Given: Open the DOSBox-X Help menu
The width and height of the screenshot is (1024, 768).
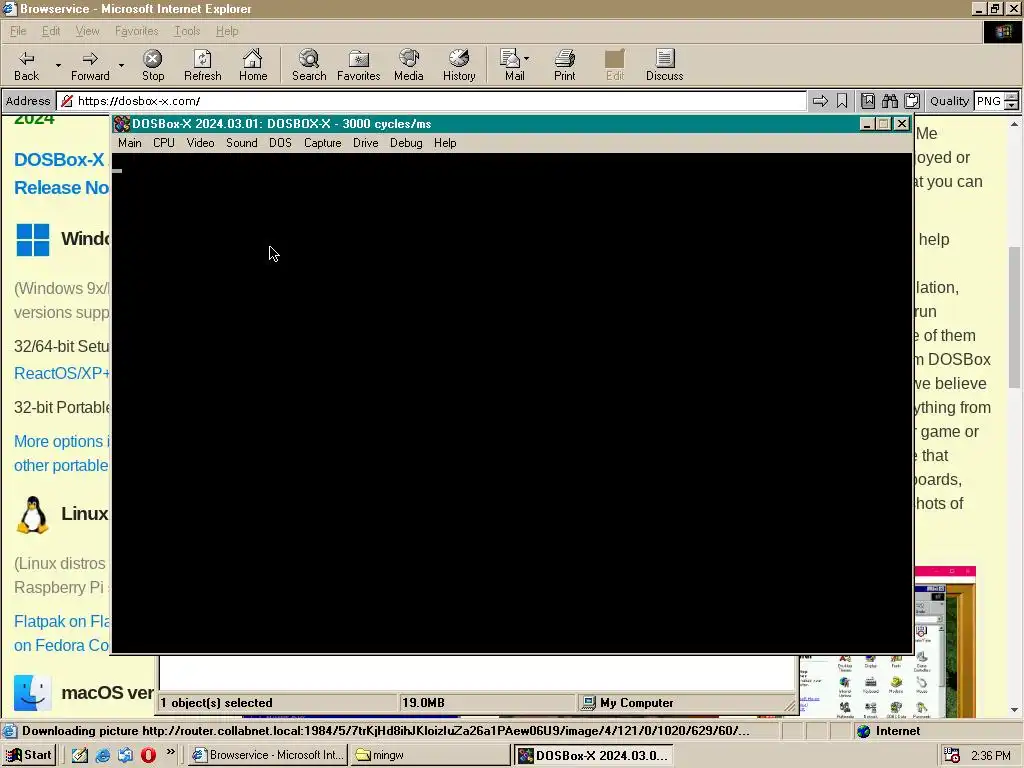Looking at the screenshot, I should 445,143.
